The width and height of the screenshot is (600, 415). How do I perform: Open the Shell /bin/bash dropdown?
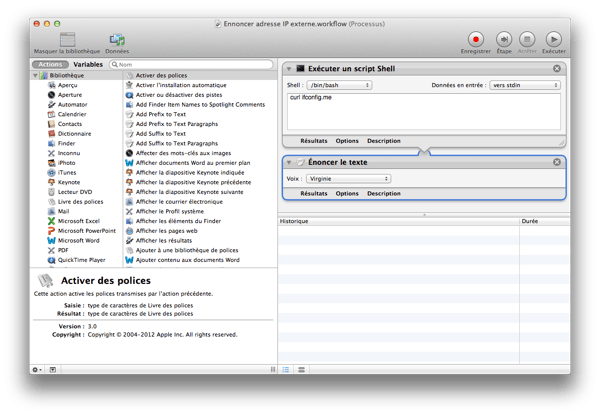click(x=340, y=86)
